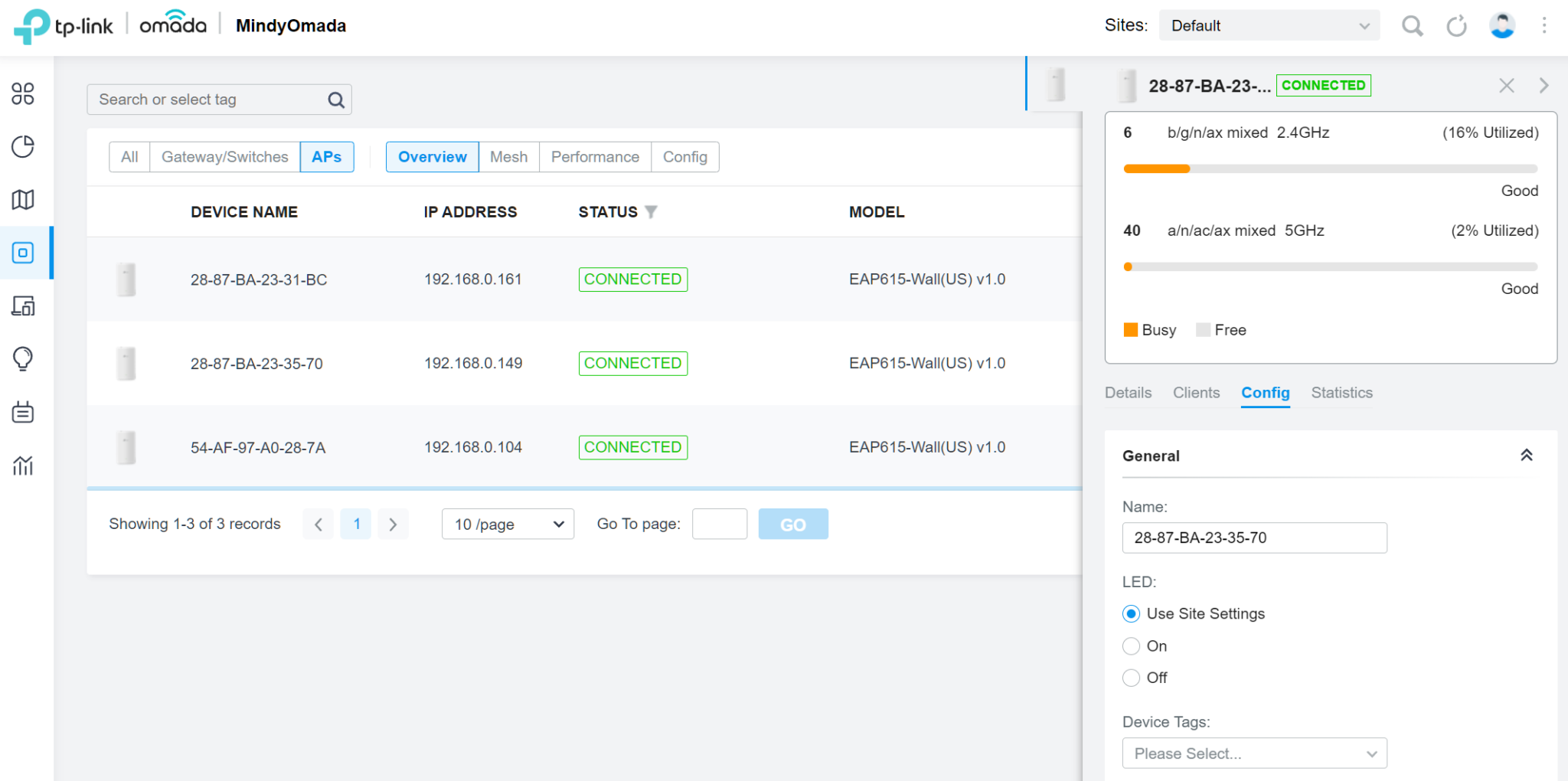Open the Dashboard from the sidebar
This screenshot has height=781, width=1568.
[23, 95]
